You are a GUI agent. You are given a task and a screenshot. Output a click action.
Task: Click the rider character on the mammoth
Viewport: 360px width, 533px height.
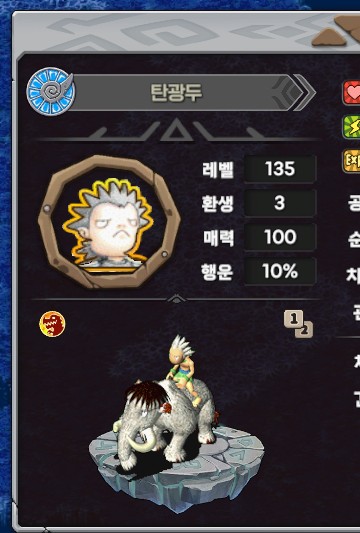(182, 369)
